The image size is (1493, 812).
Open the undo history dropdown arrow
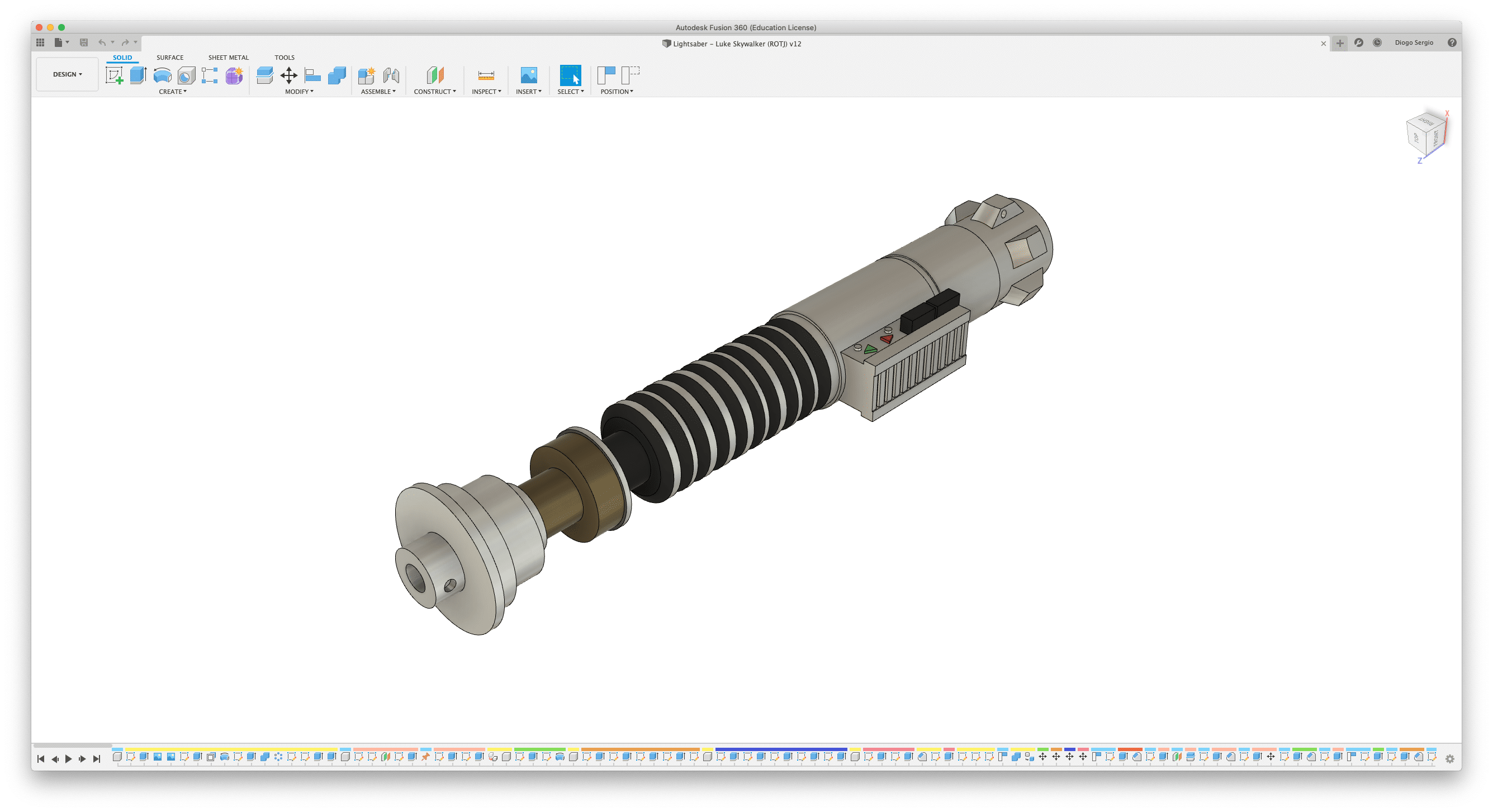[x=112, y=42]
